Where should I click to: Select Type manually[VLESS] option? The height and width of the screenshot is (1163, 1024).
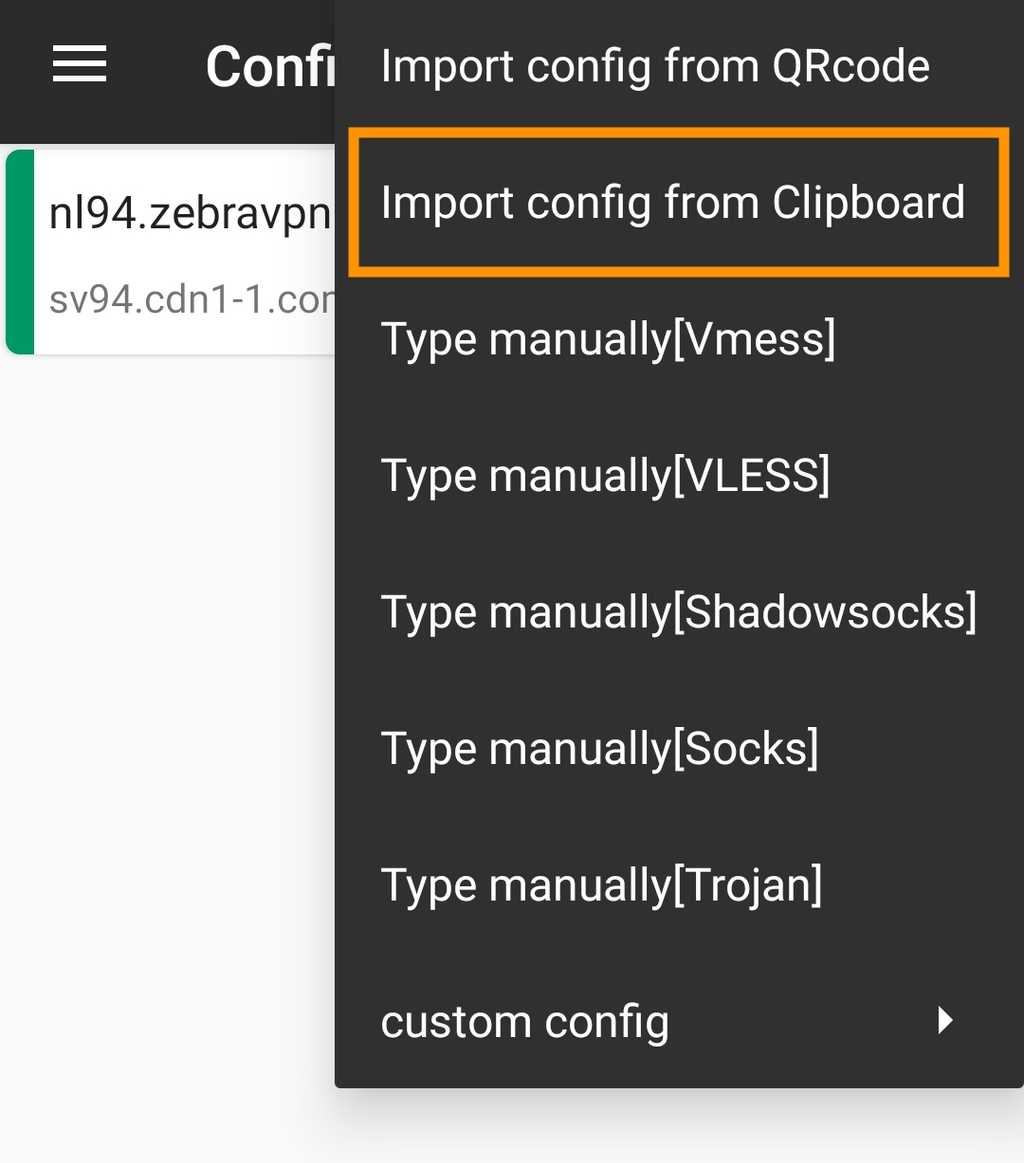point(604,474)
